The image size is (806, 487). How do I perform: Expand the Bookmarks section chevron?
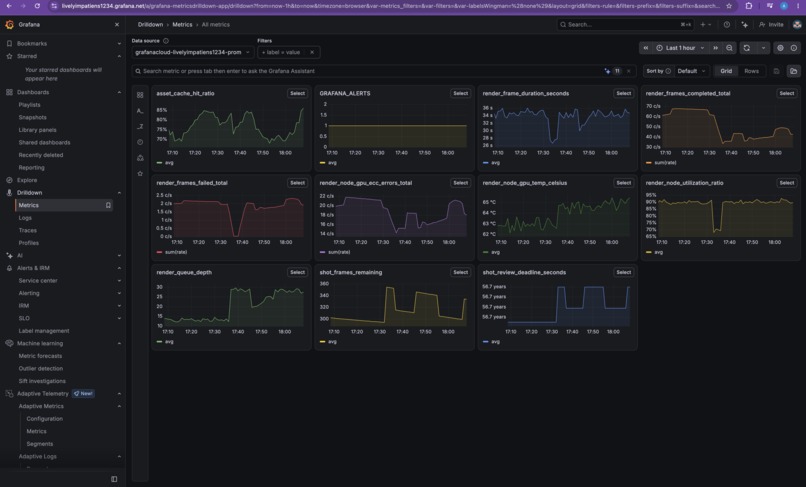click(x=119, y=44)
